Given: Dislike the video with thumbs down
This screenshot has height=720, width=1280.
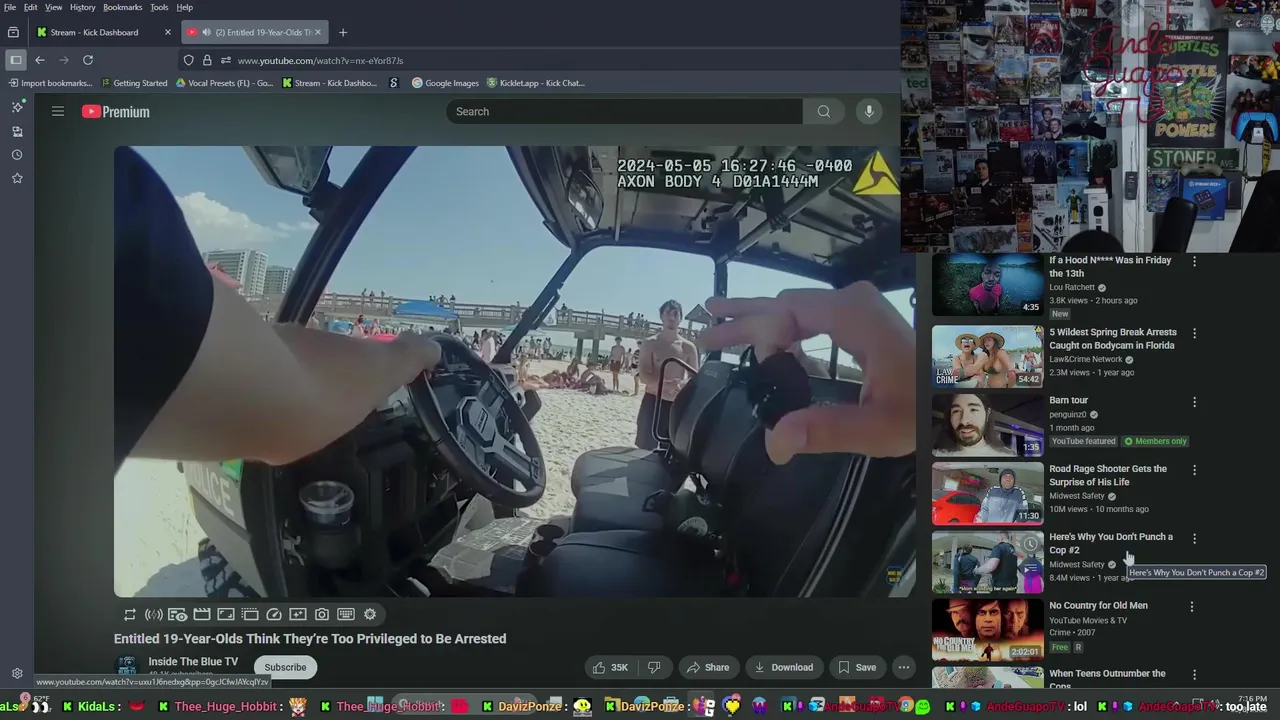Looking at the screenshot, I should tap(655, 668).
